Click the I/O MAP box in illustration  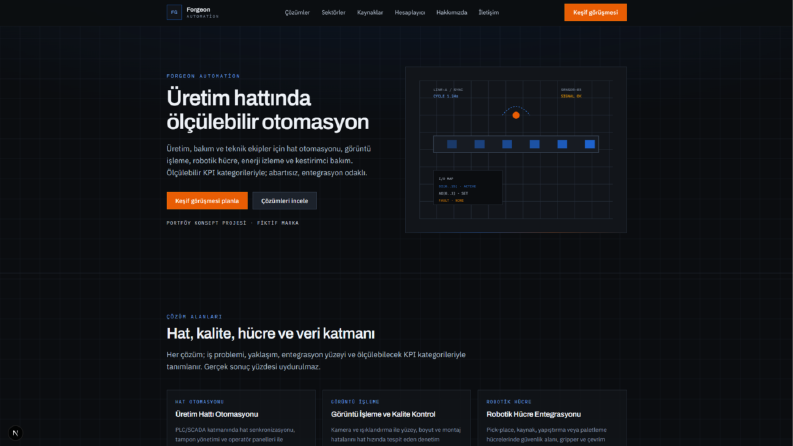[468, 188]
